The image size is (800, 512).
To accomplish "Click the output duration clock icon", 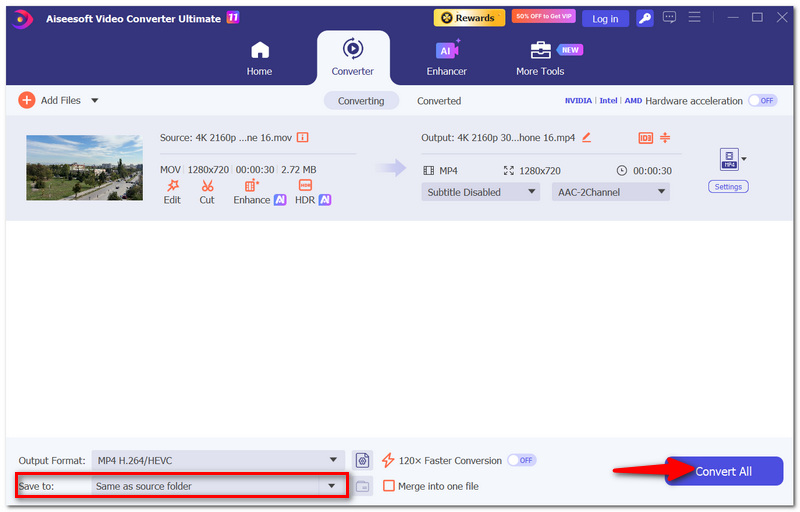I will pyautogui.click(x=621, y=171).
